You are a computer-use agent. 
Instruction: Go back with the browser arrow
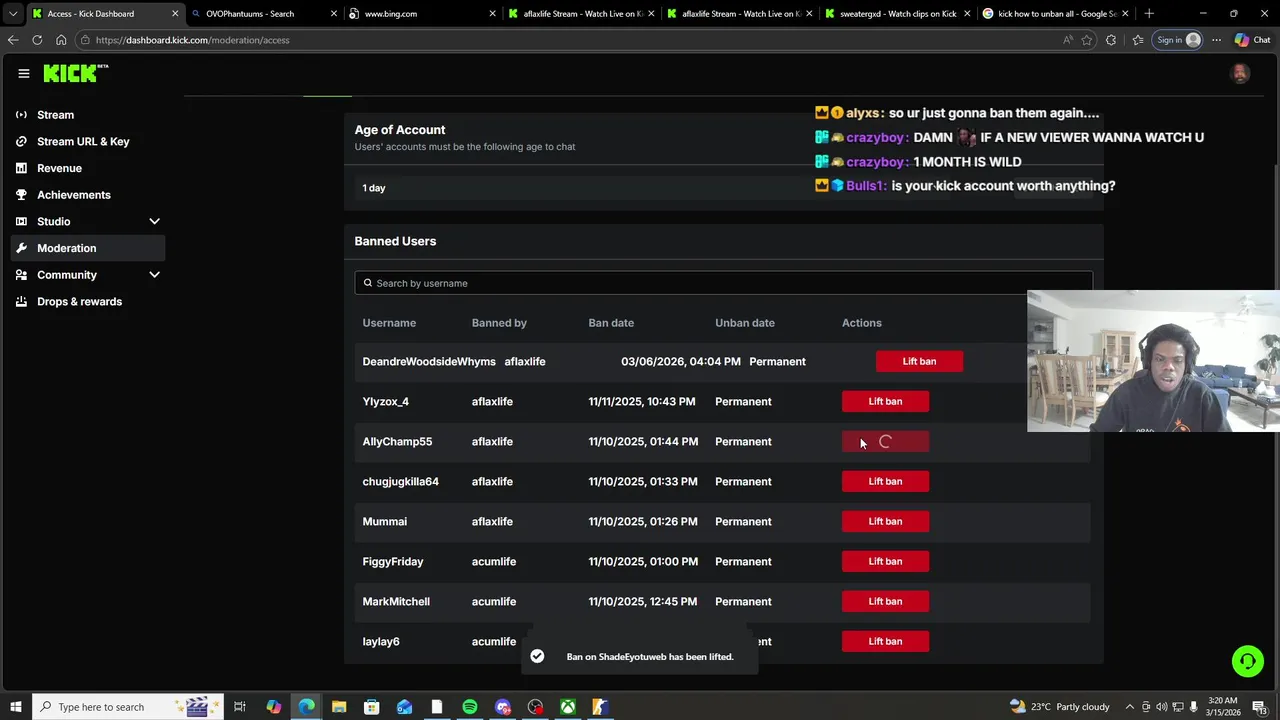(x=13, y=40)
